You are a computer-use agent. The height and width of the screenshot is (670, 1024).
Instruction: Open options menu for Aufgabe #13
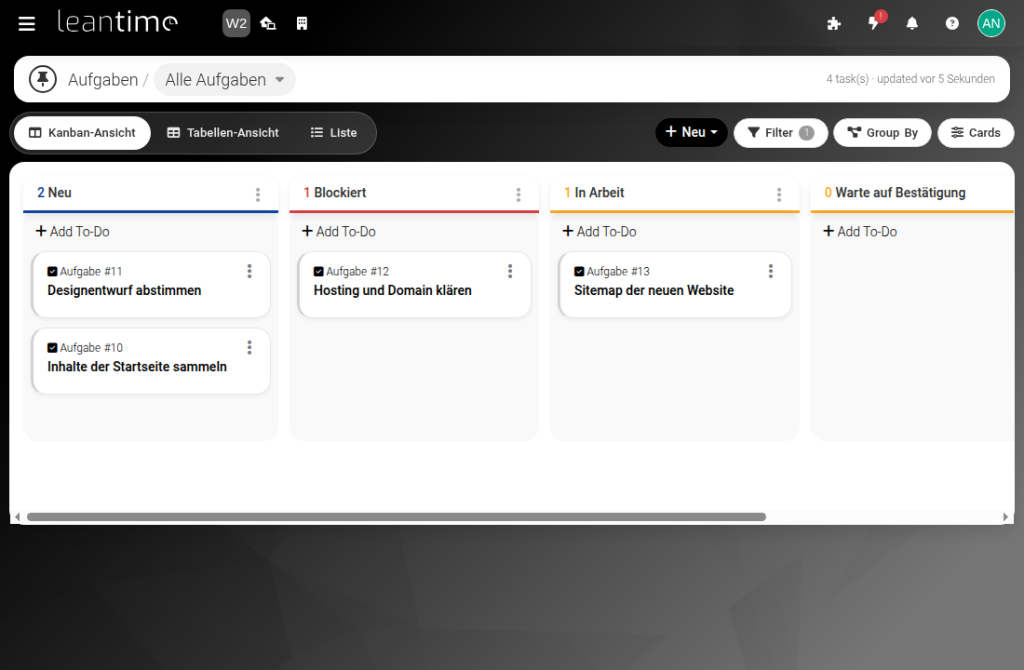click(x=771, y=271)
